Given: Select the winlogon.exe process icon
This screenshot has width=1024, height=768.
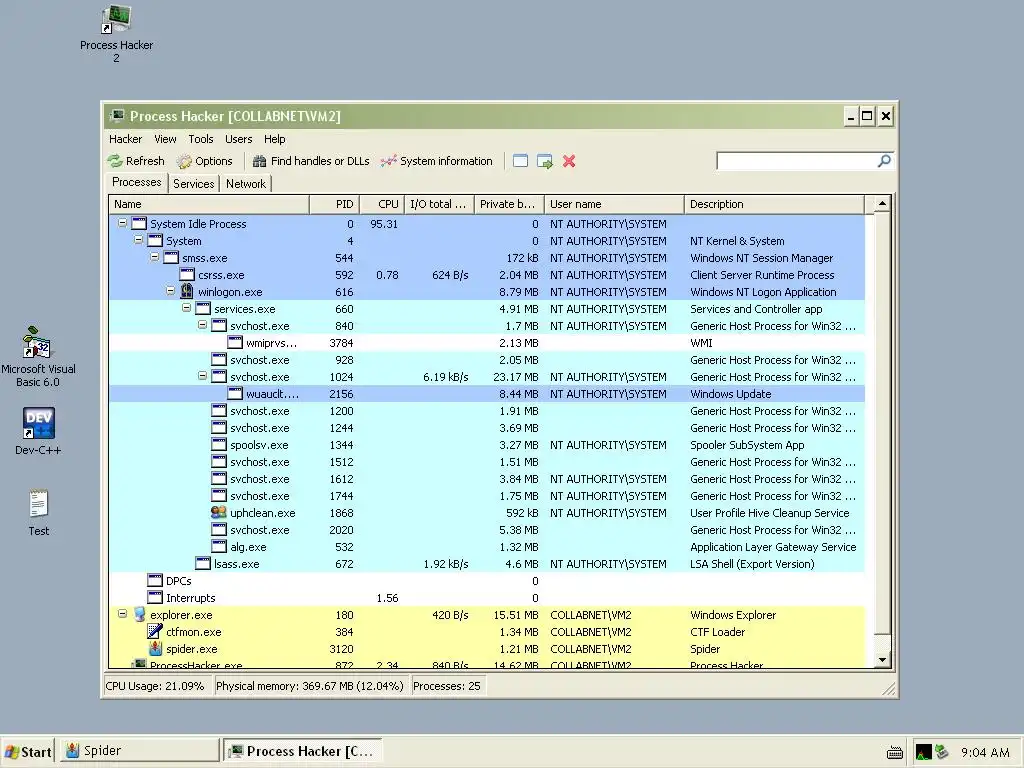Looking at the screenshot, I should click(x=187, y=291).
